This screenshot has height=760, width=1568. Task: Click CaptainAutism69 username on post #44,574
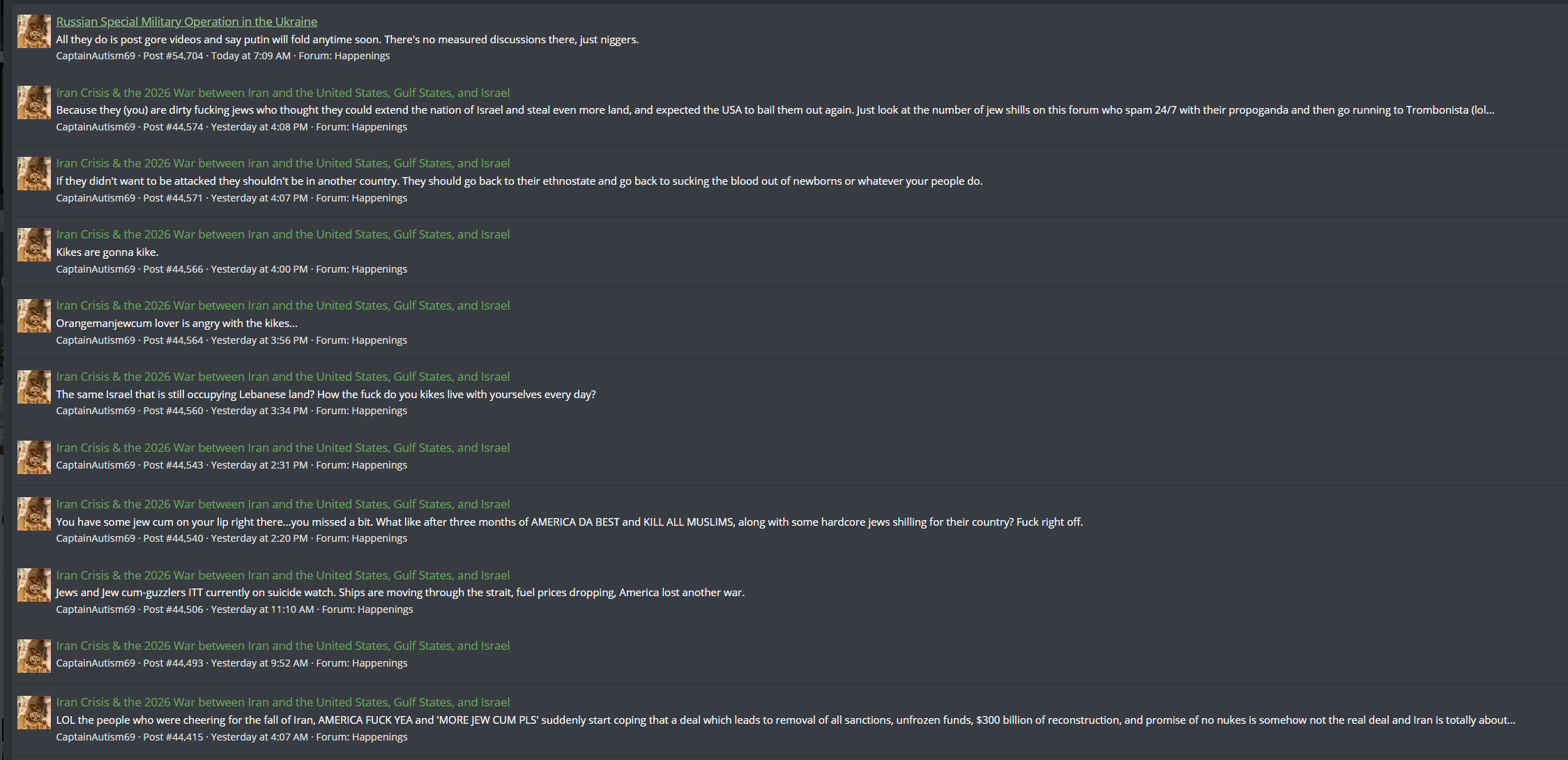(x=96, y=127)
